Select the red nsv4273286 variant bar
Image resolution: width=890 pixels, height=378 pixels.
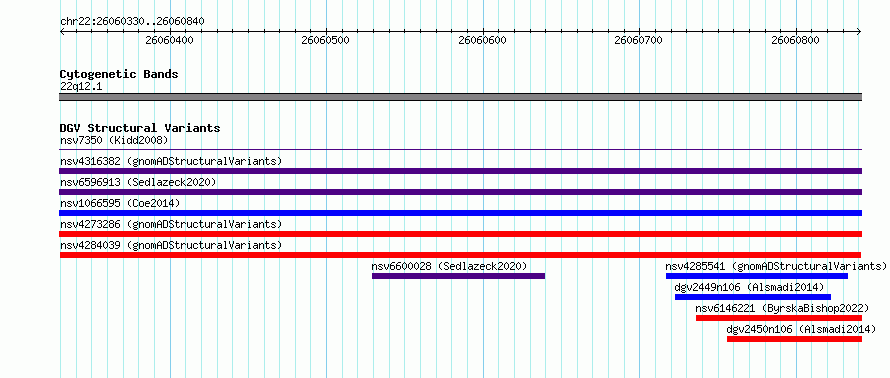[x=461, y=234]
